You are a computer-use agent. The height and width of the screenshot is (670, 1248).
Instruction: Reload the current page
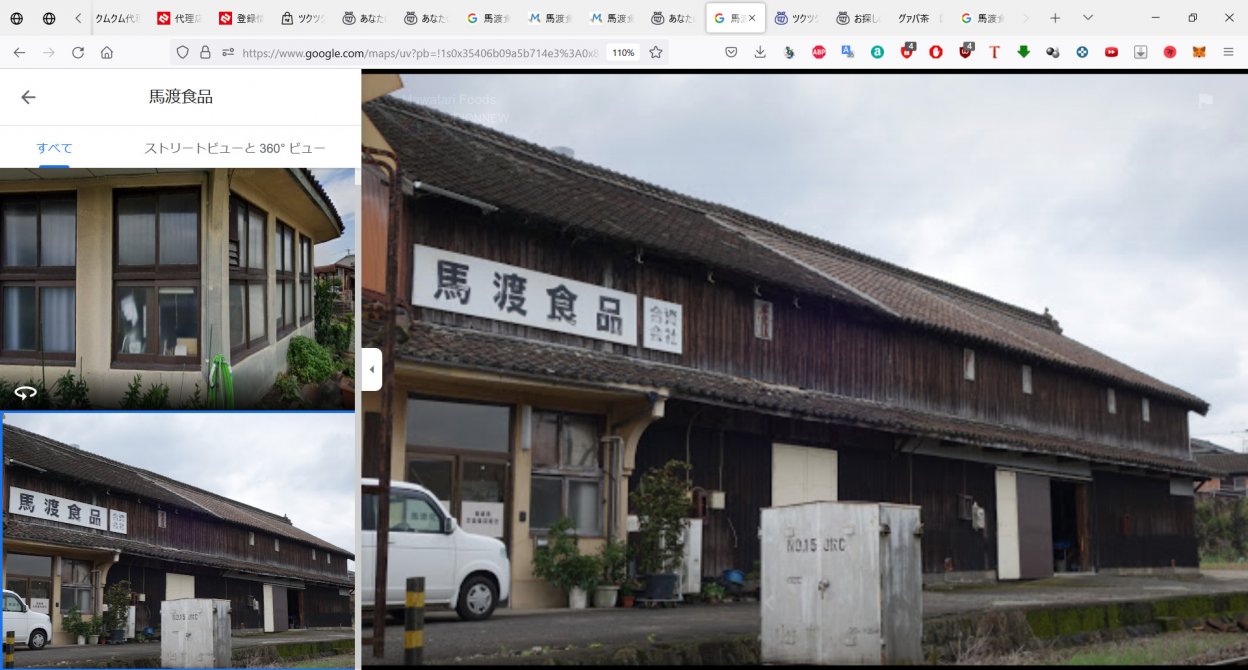click(78, 52)
